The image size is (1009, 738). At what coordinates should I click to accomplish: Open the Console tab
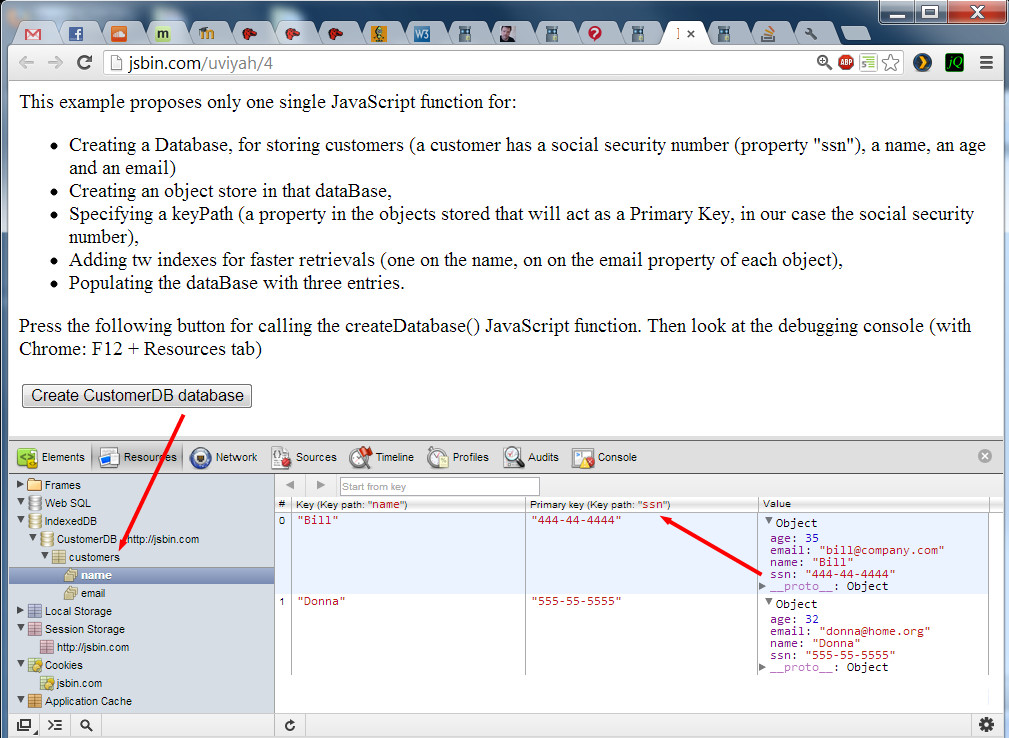(x=605, y=457)
